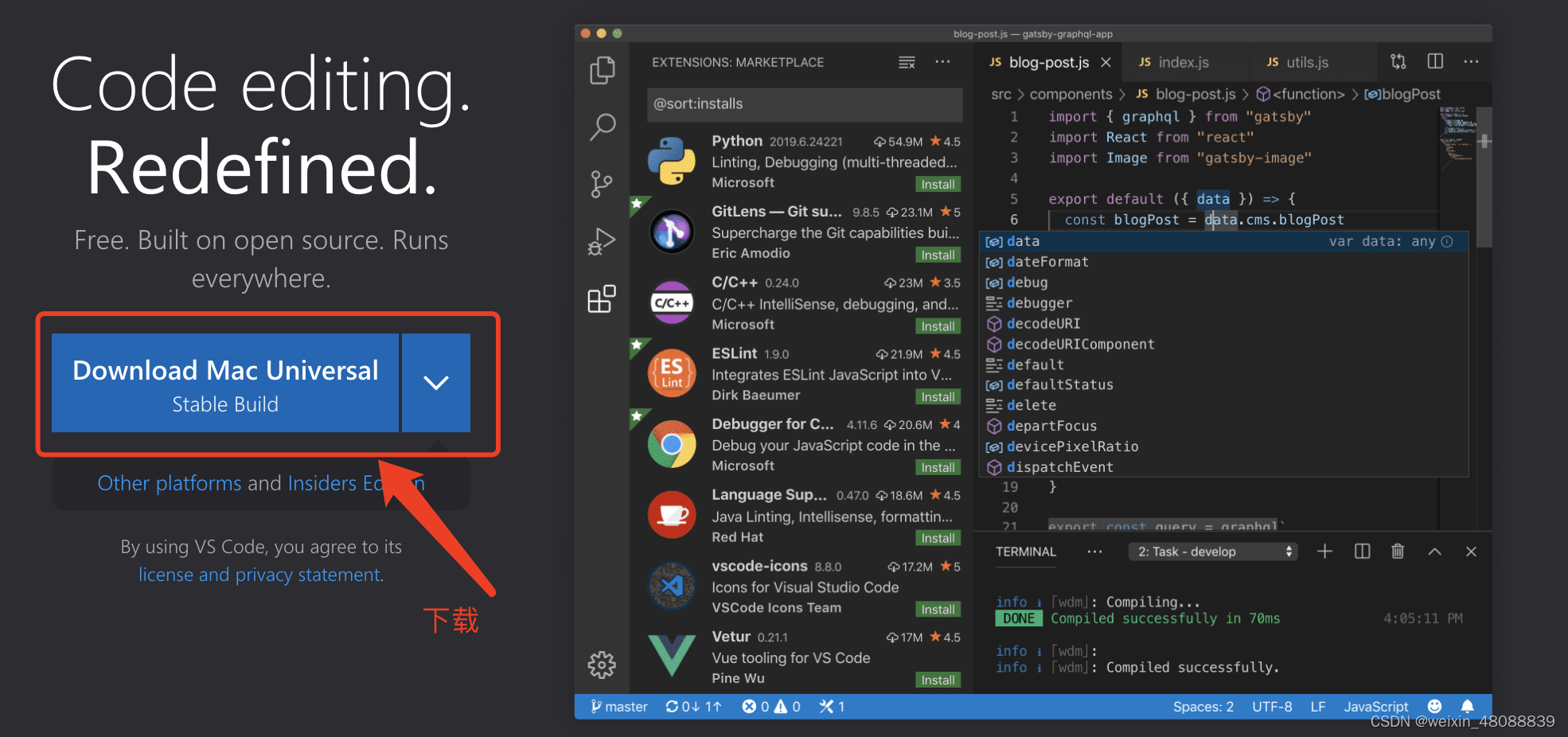Open terminal panel more options ellipsis
Viewport: 1568px width, 737px height.
coord(1095,551)
